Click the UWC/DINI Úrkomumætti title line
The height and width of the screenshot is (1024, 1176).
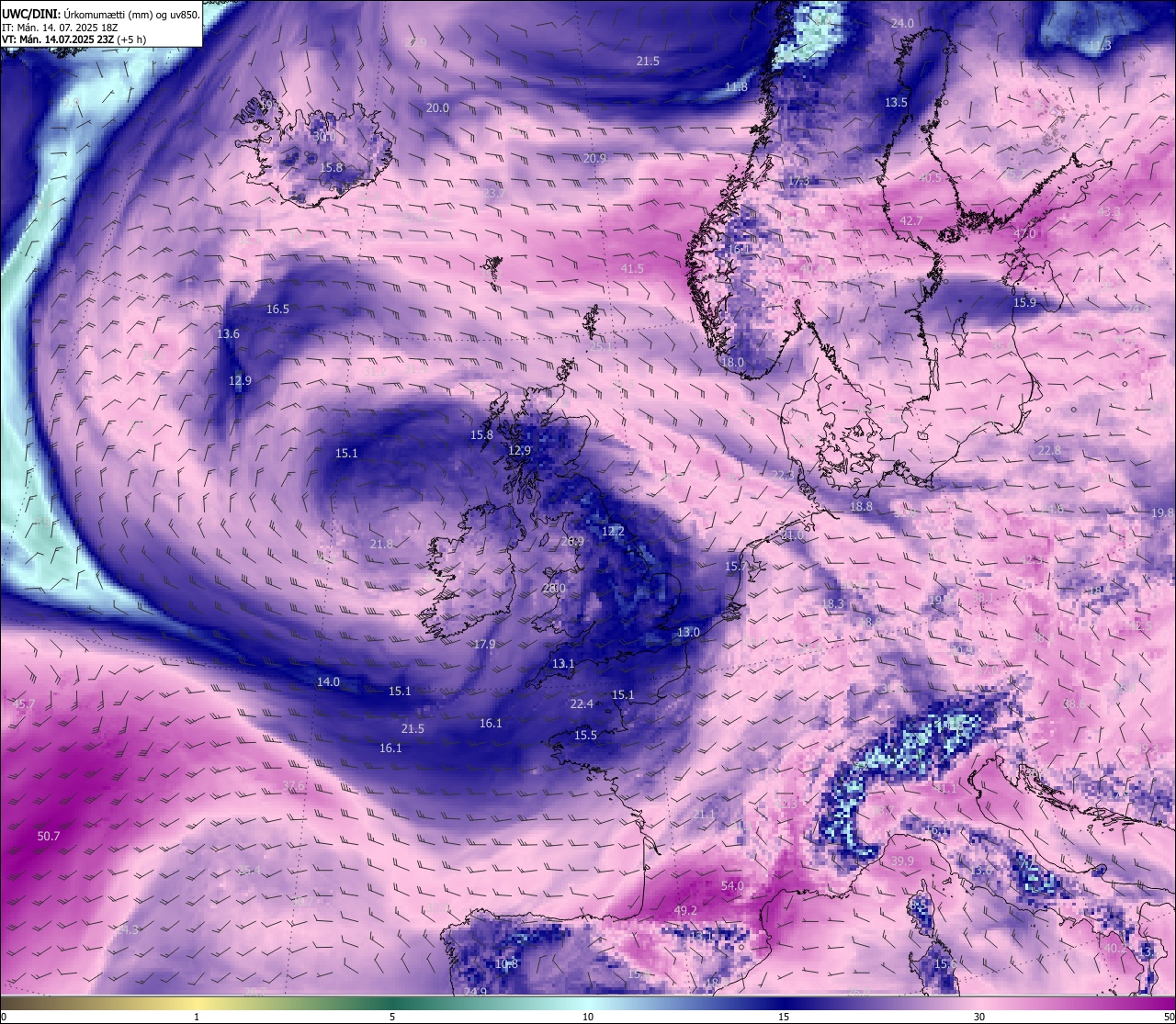point(101,14)
